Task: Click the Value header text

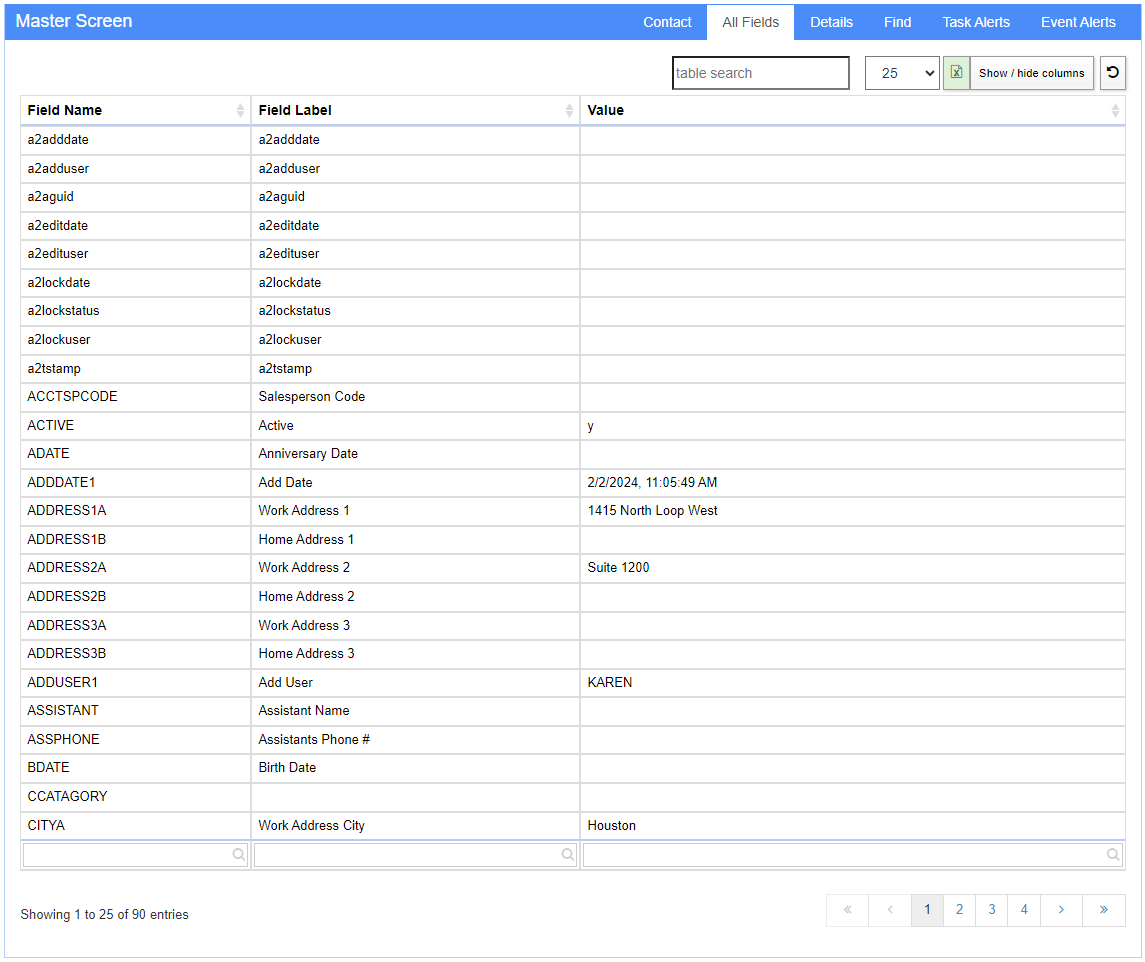Action: coord(605,110)
